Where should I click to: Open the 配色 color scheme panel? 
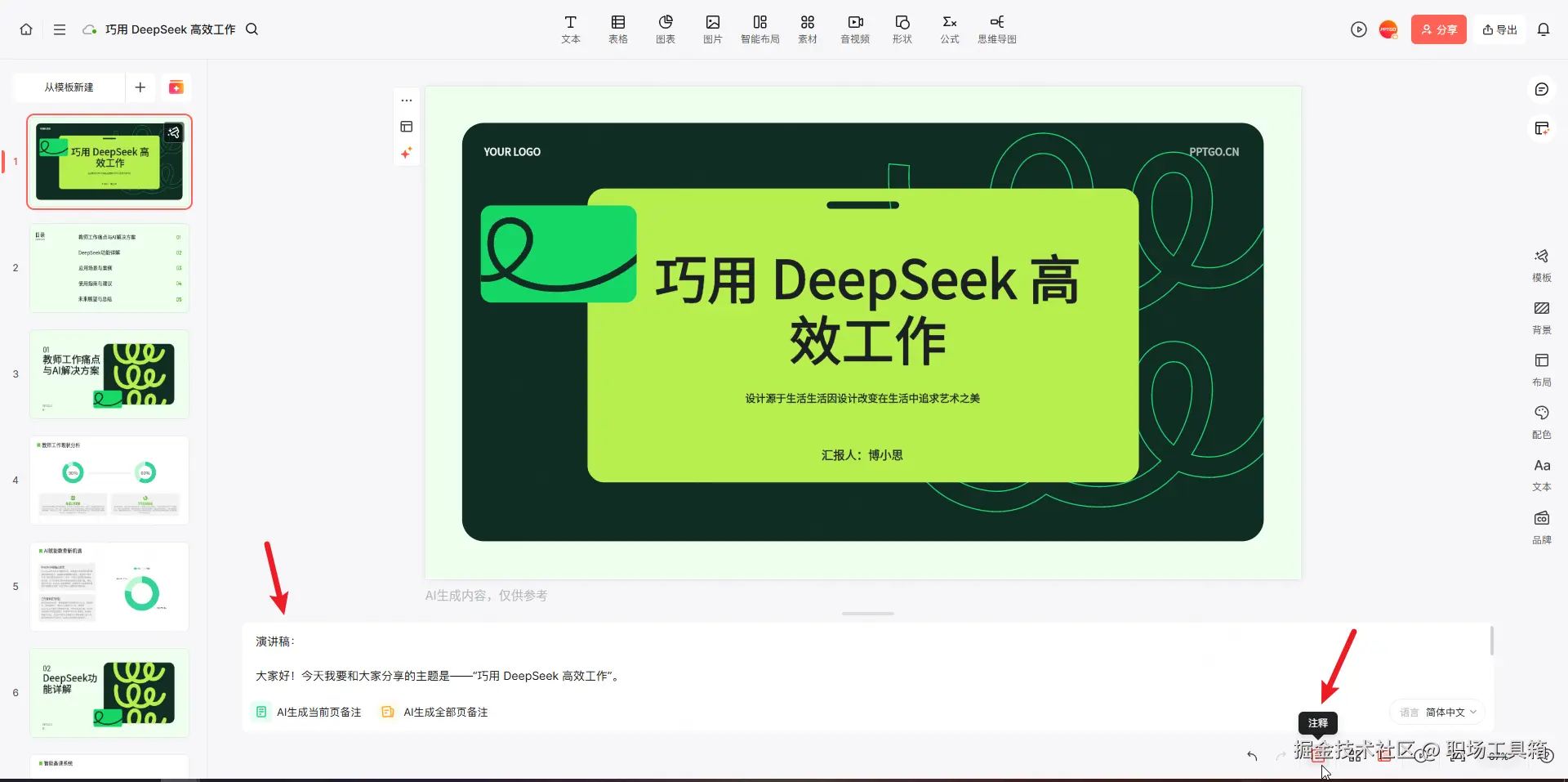pos(1542,422)
